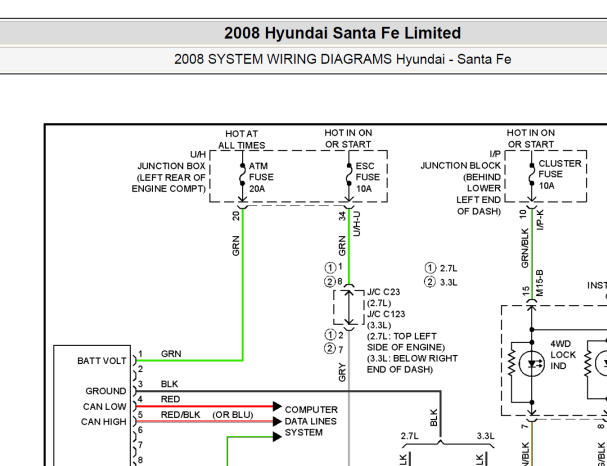Click the arrow on the CAN HIGH pink wire

coord(277,421)
